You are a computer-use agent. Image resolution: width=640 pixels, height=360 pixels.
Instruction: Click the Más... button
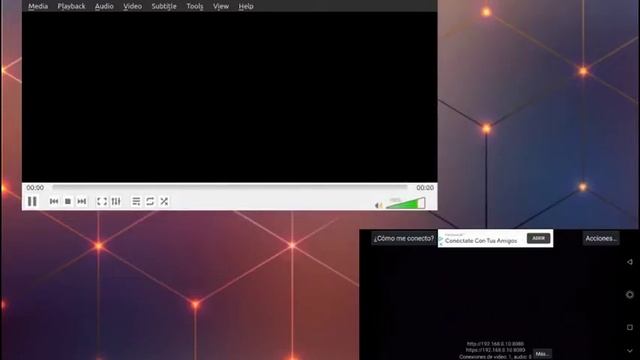click(542, 354)
